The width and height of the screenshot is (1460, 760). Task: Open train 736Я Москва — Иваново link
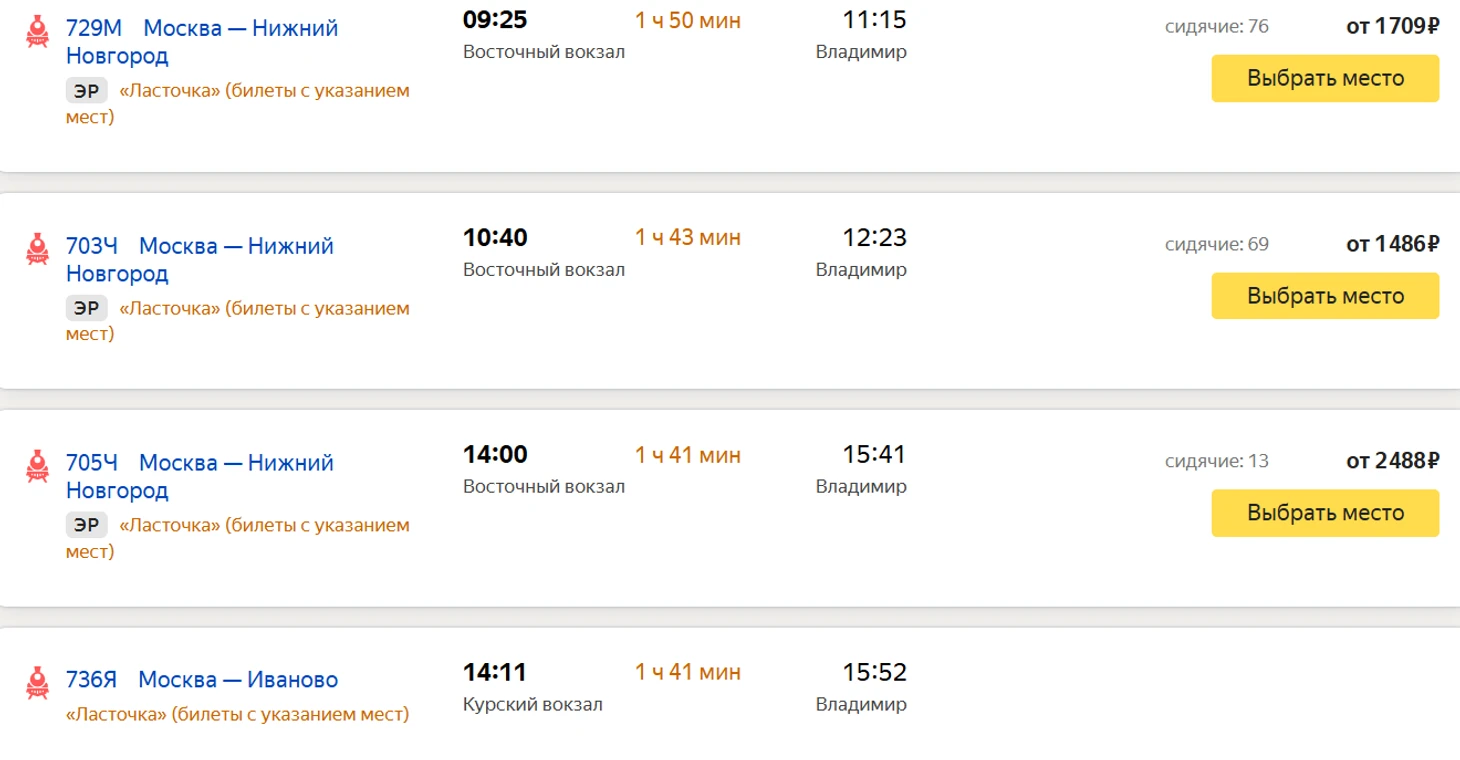coord(201,680)
